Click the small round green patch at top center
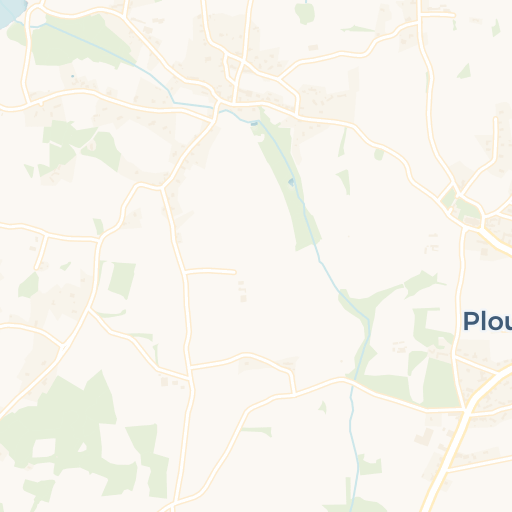The width and height of the screenshot is (512, 512). [305, 13]
